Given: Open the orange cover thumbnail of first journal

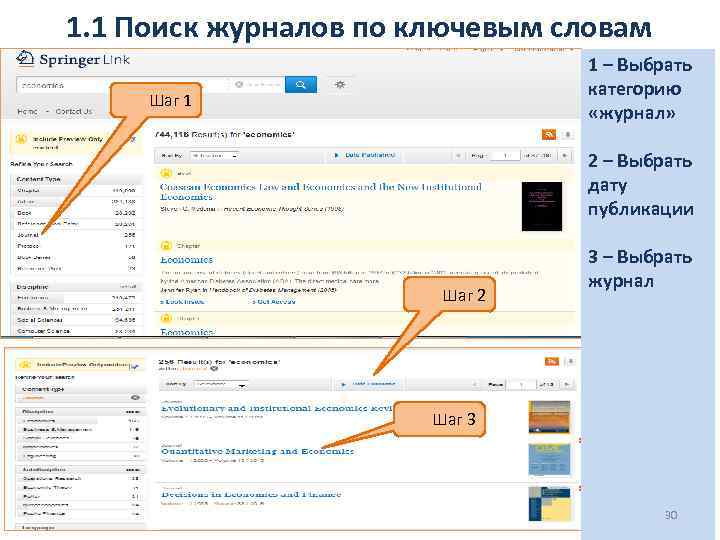Looking at the screenshot, I should coord(549,417).
